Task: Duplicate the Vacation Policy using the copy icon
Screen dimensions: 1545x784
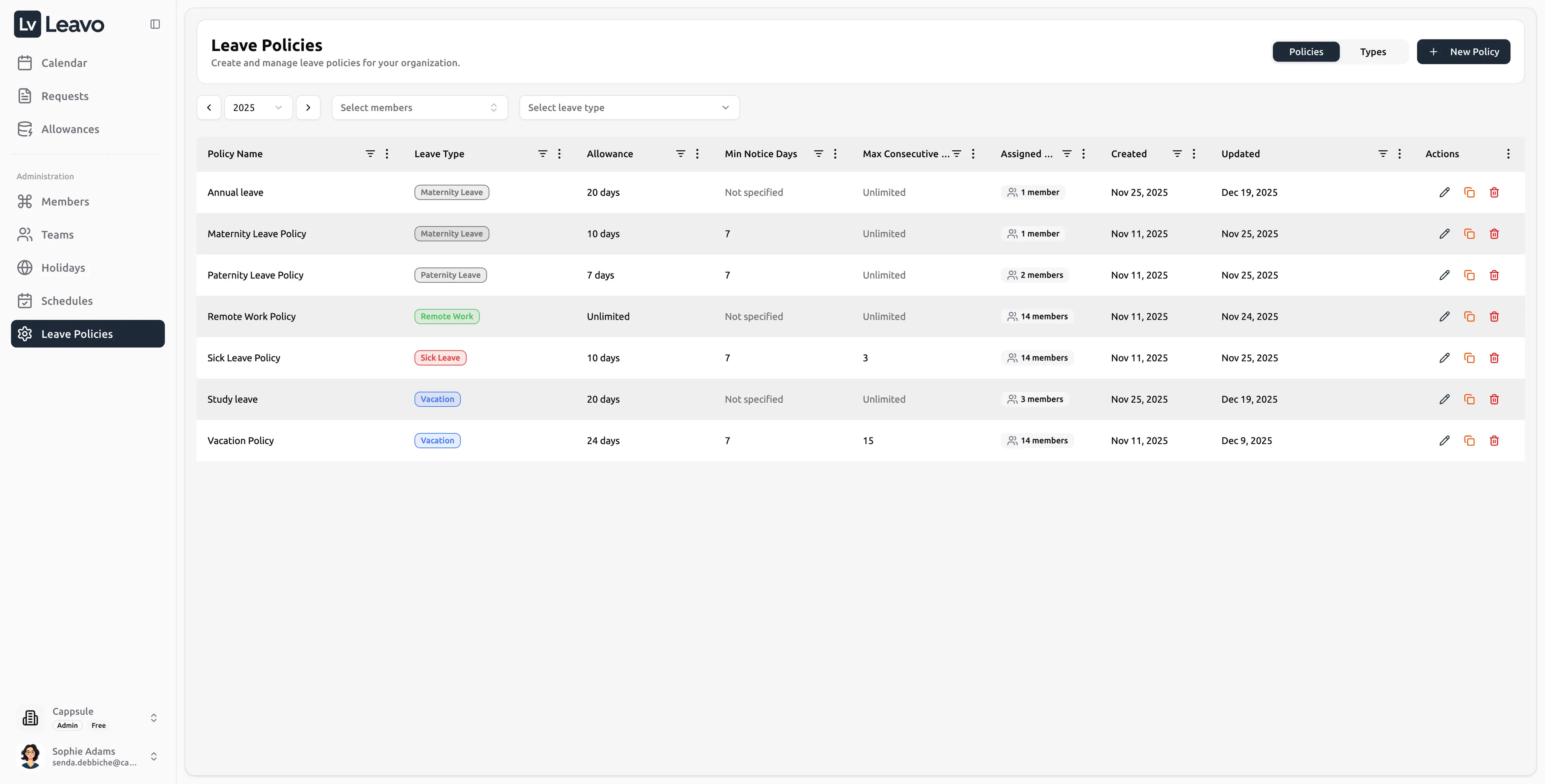Action: 1469,440
